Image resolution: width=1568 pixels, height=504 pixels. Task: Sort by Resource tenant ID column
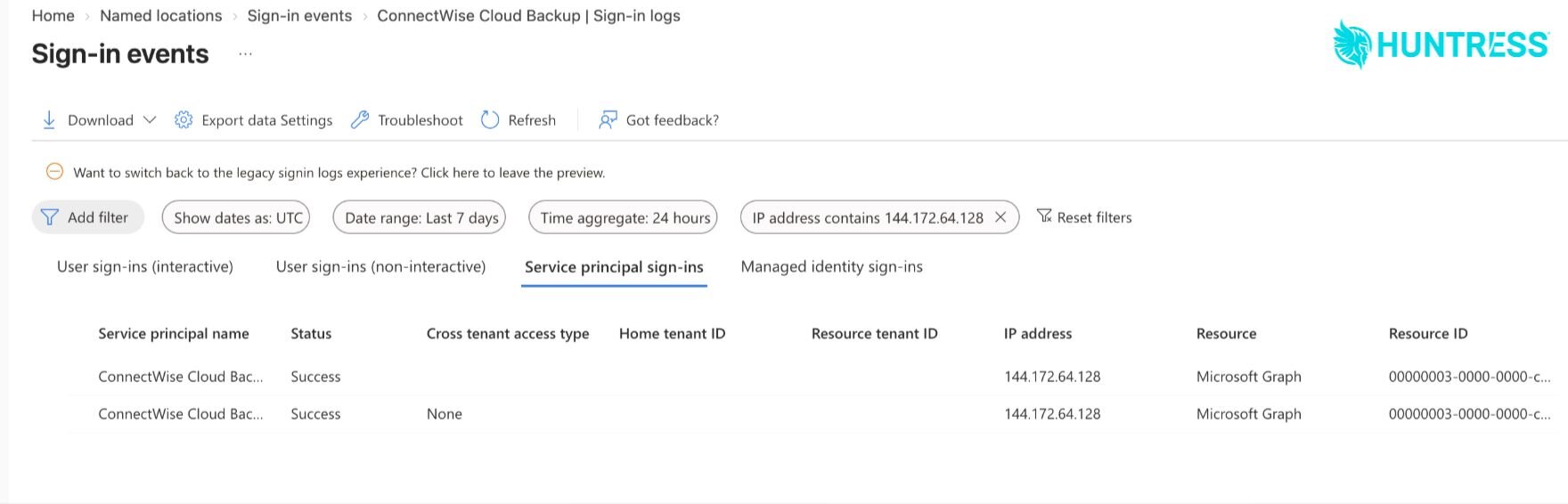(874, 333)
